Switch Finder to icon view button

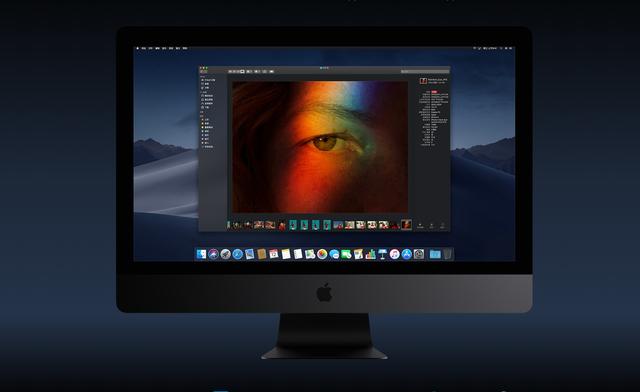click(230, 71)
